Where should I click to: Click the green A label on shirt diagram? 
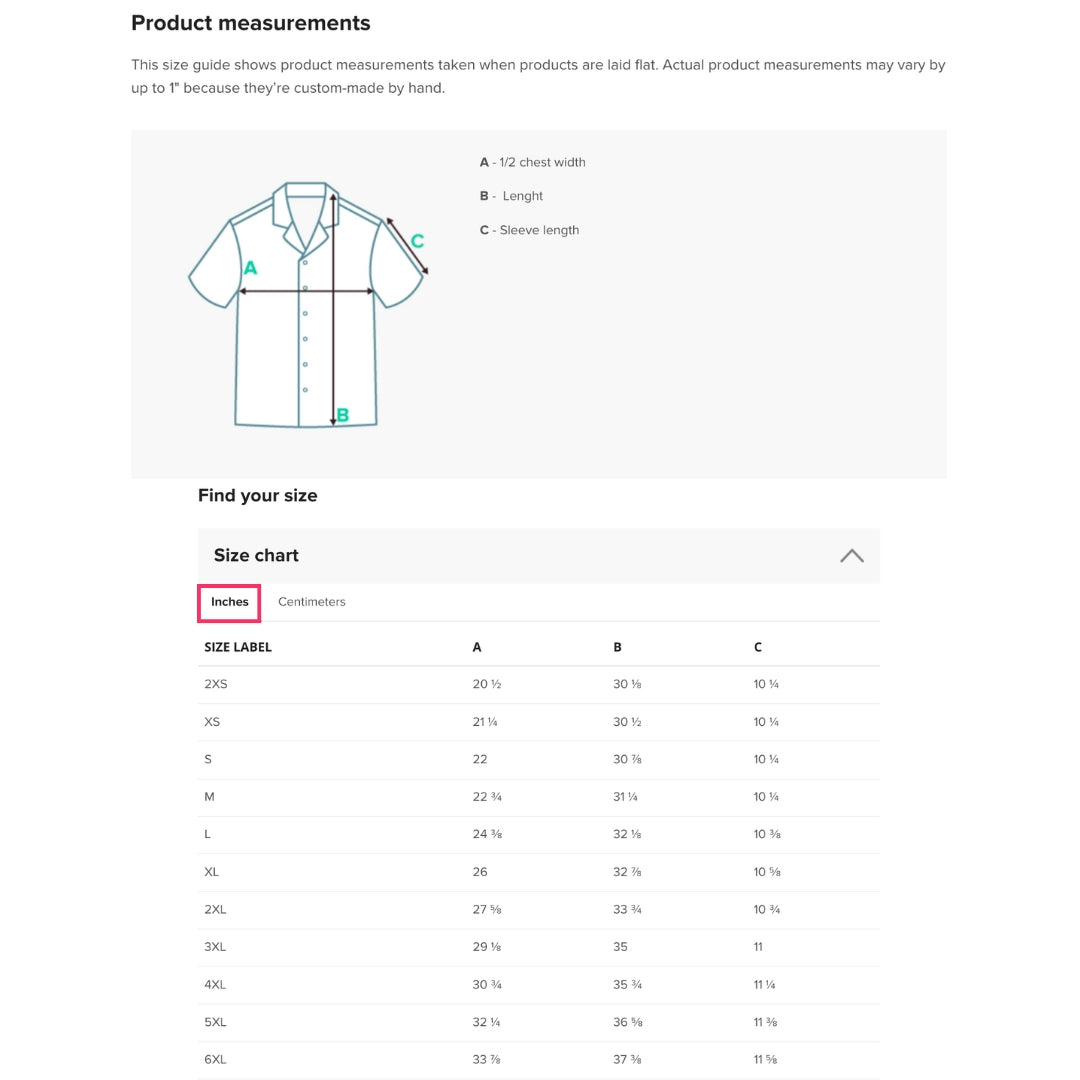tap(250, 268)
